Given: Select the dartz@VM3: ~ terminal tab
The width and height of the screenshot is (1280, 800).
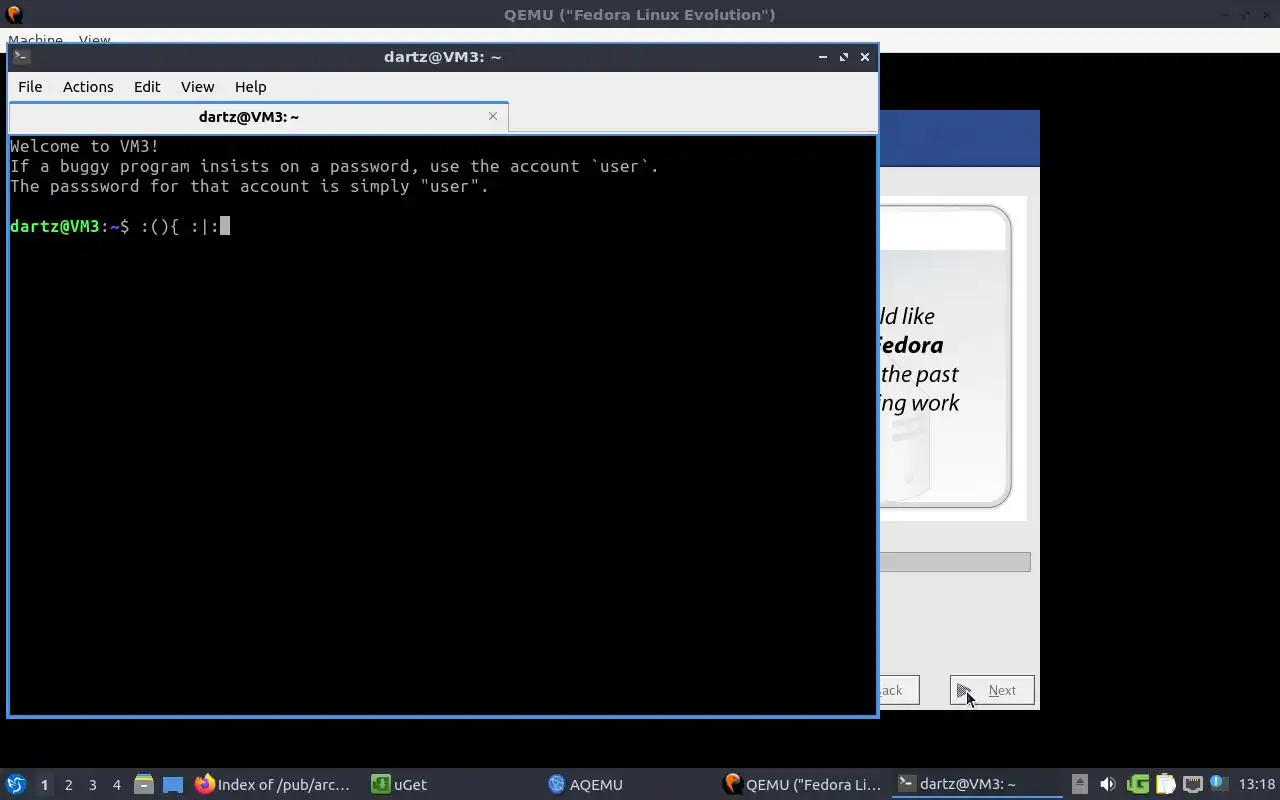Looking at the screenshot, I should pyautogui.click(x=249, y=117).
